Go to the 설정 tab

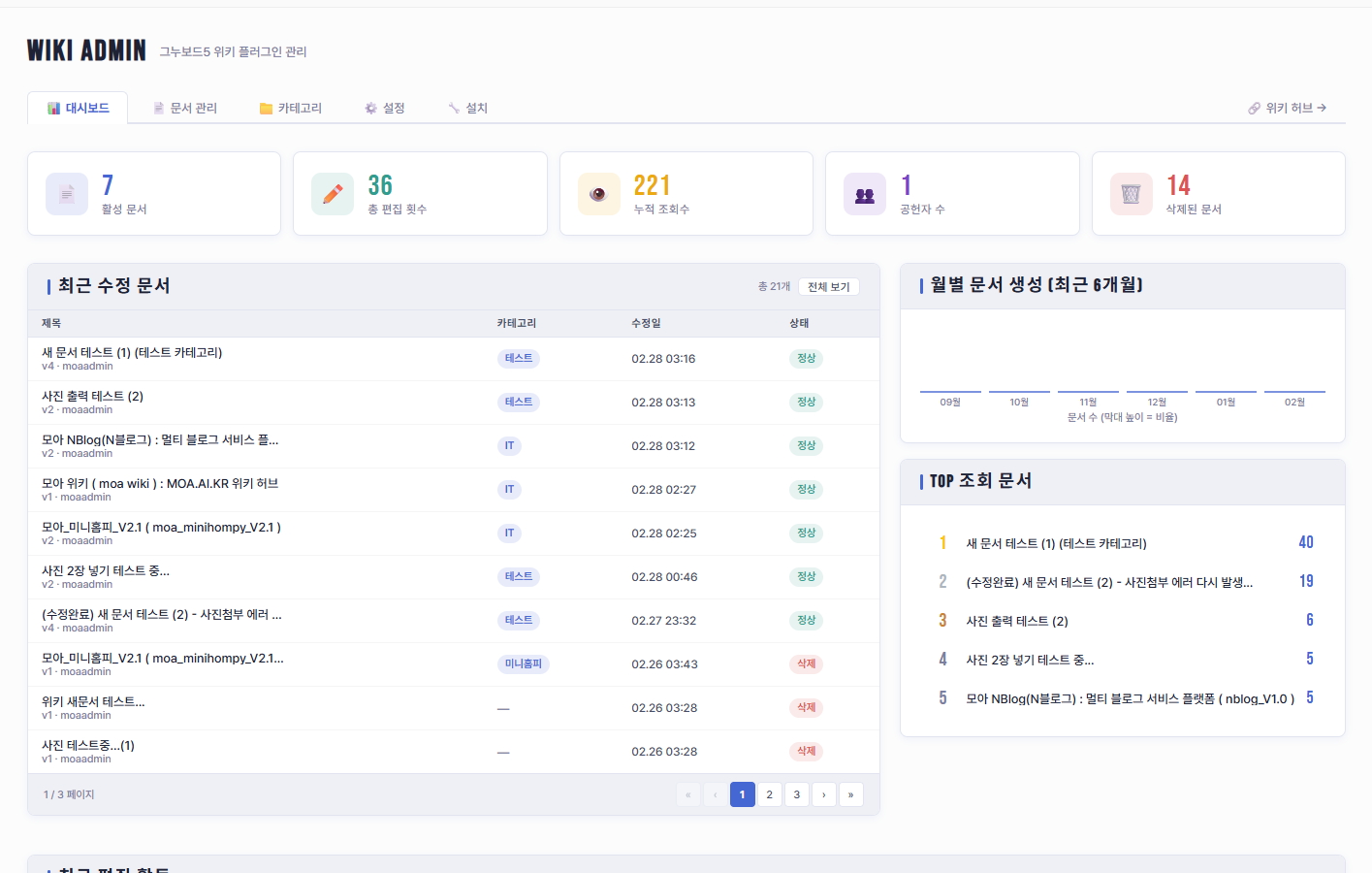coord(384,108)
